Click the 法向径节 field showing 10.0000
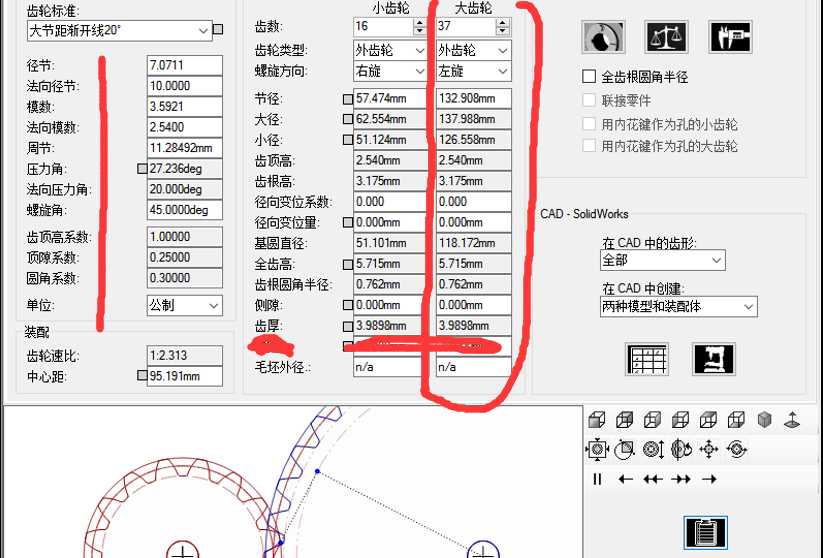 tap(185, 86)
